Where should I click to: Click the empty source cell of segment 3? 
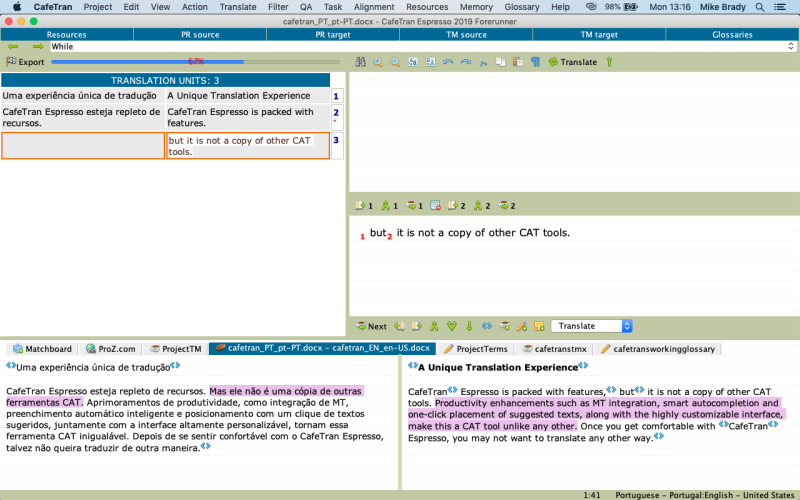coord(83,146)
